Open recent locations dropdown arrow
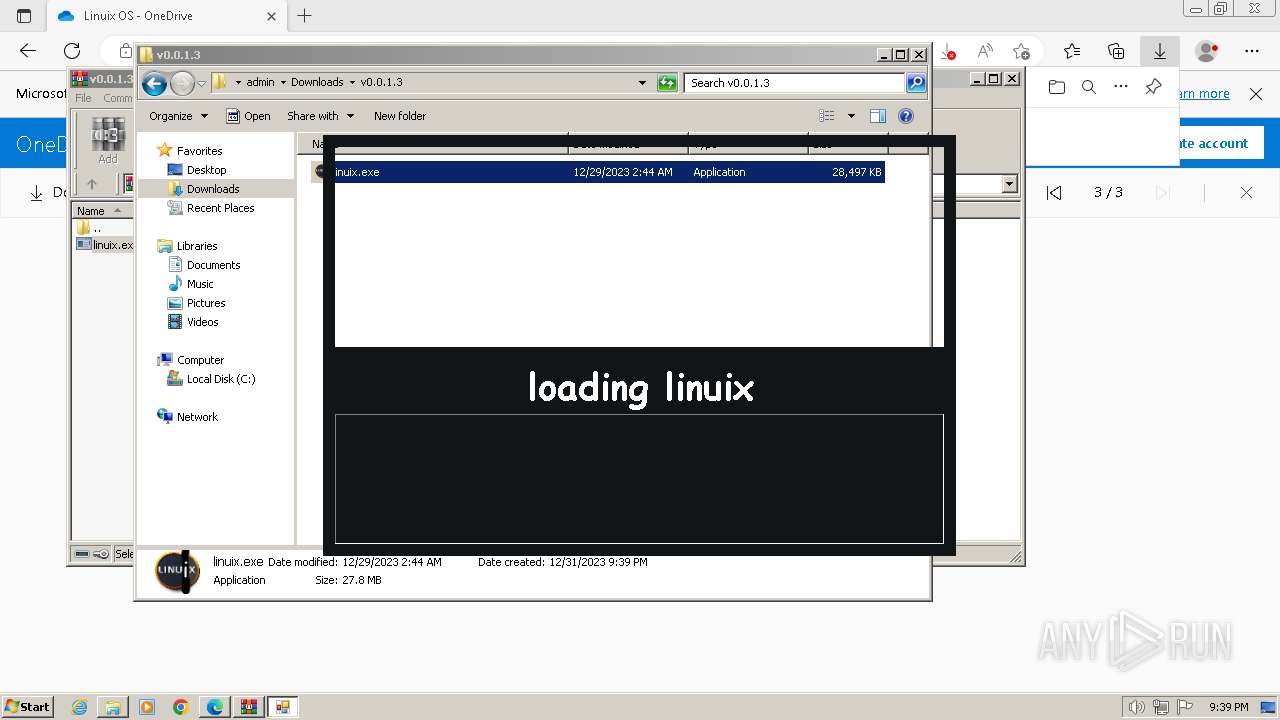The width and height of the screenshot is (1280, 720). [201, 83]
